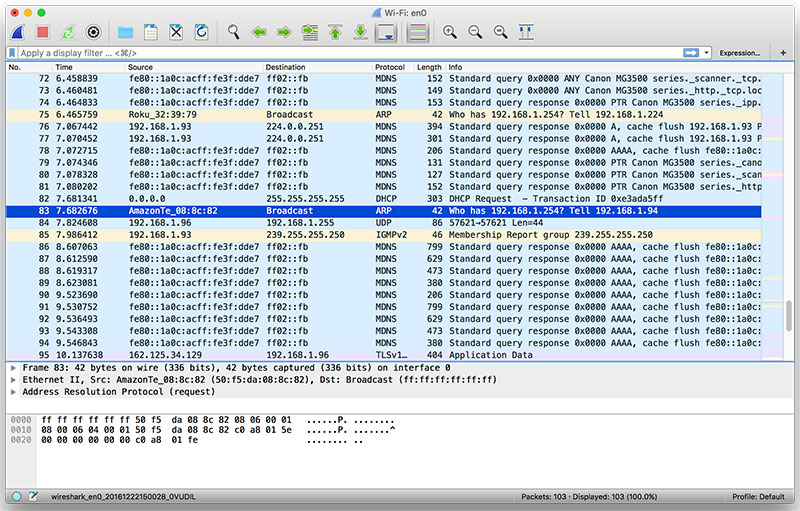The image size is (800, 511).
Task: Sort by the Time column header
Action: coord(89,67)
